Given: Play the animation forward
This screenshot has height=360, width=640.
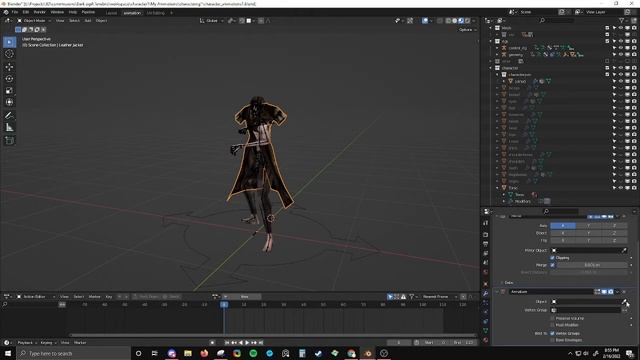Looking at the screenshot, I should 247,343.
